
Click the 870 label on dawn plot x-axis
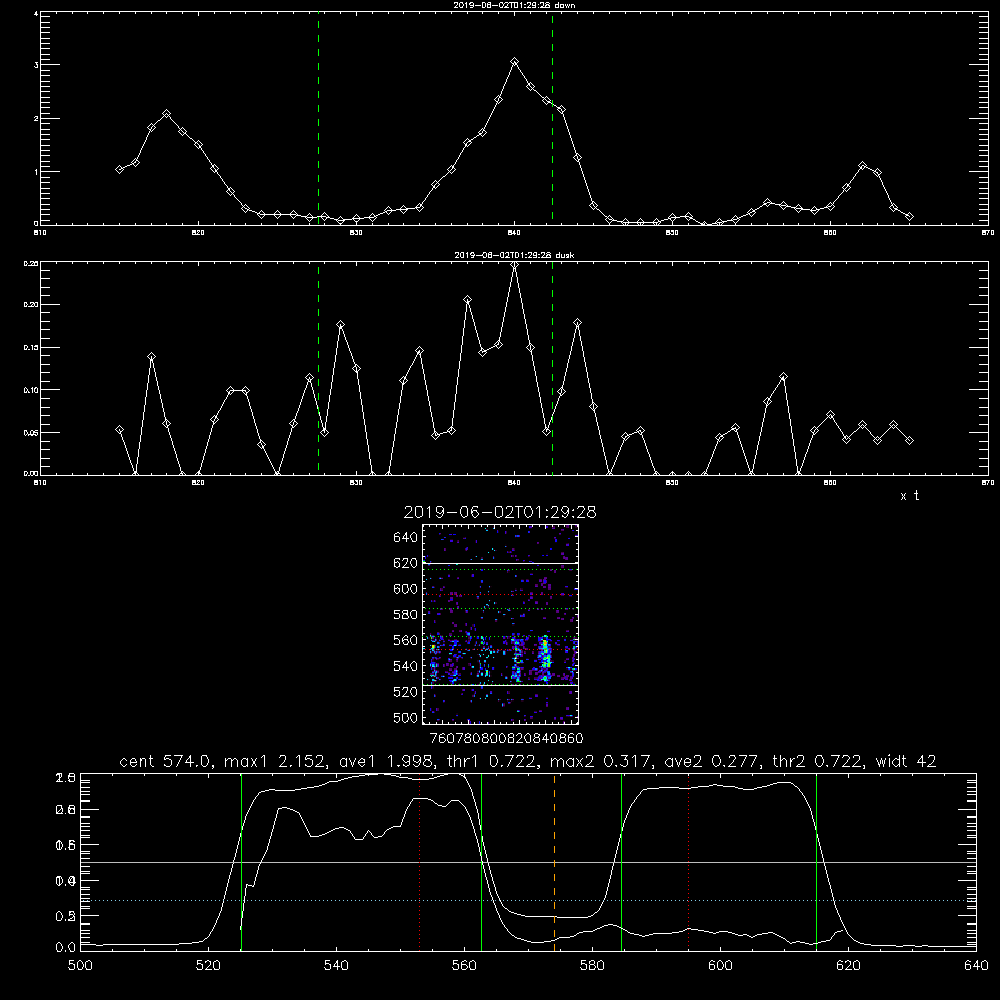tap(987, 233)
